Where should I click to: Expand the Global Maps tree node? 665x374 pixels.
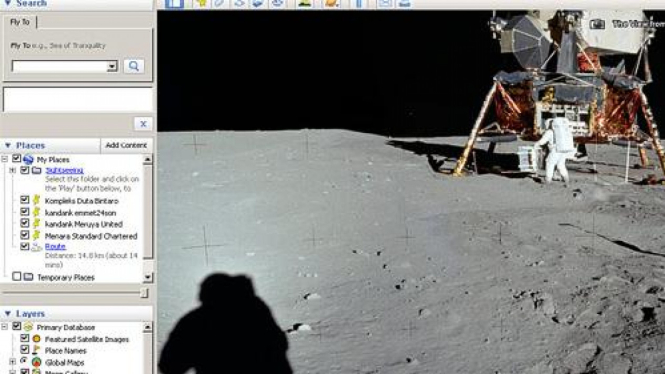tap(13, 362)
